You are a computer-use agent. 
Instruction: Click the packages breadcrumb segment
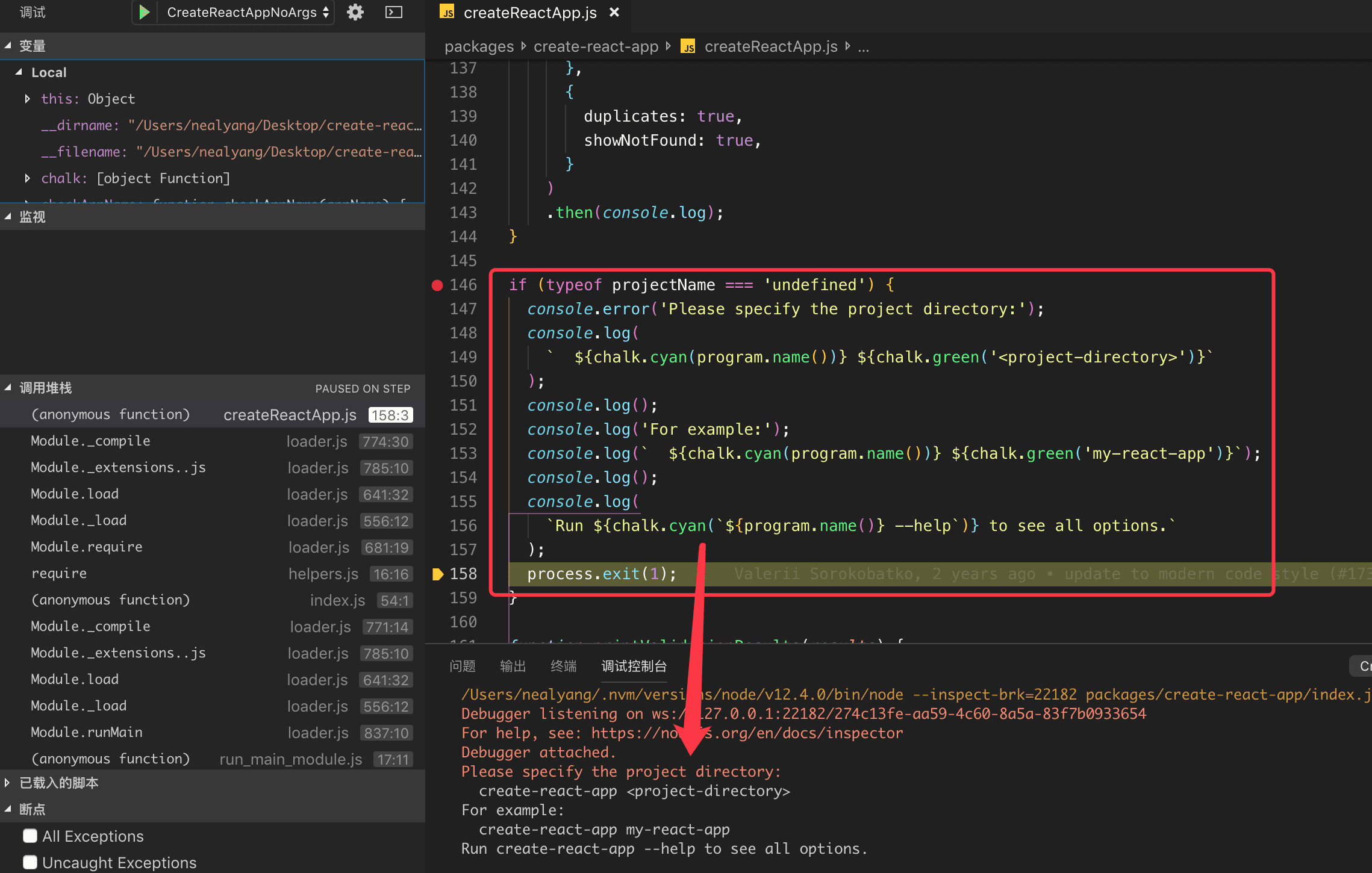tap(479, 46)
